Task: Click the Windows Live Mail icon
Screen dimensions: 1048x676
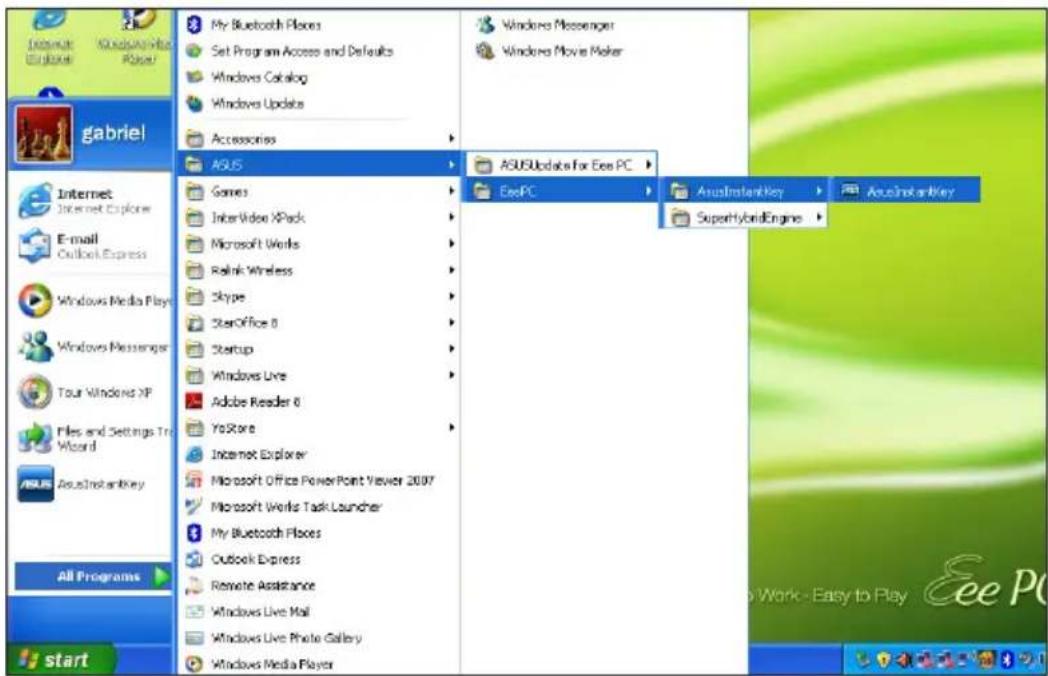Action: [194, 611]
